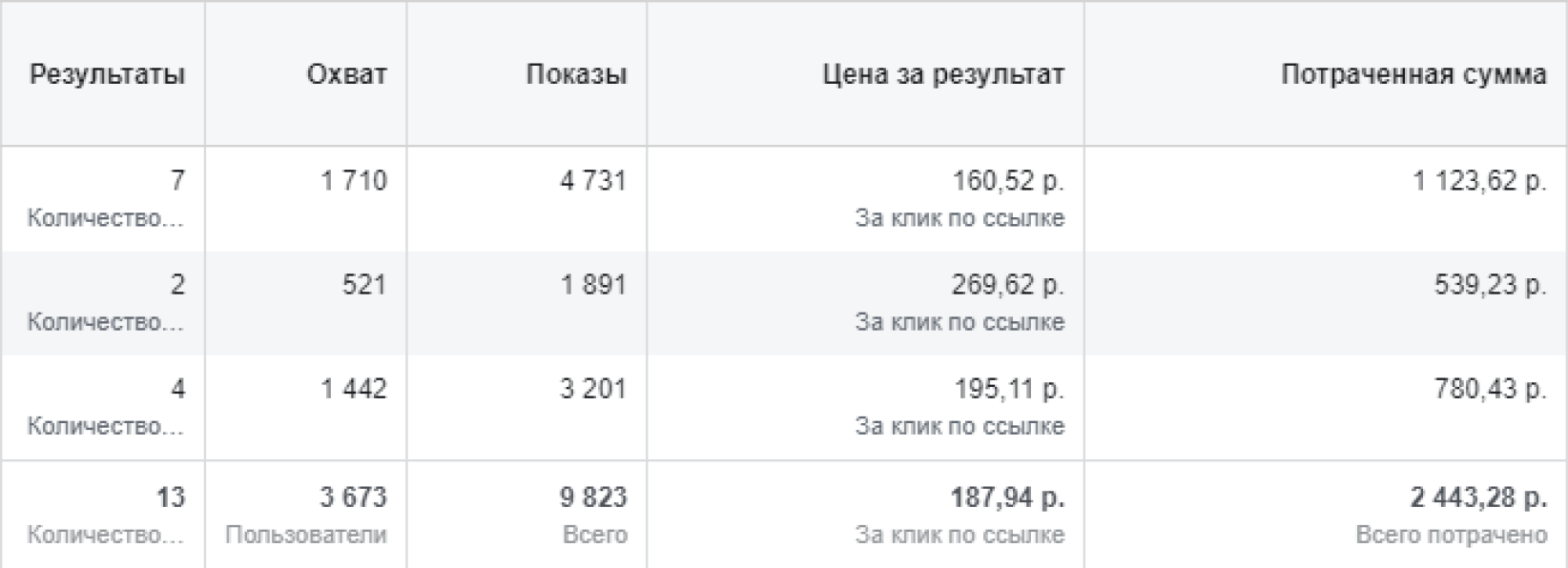The image size is (1568, 568).
Task: Click the total results value 13
Action: pyautogui.click(x=171, y=497)
